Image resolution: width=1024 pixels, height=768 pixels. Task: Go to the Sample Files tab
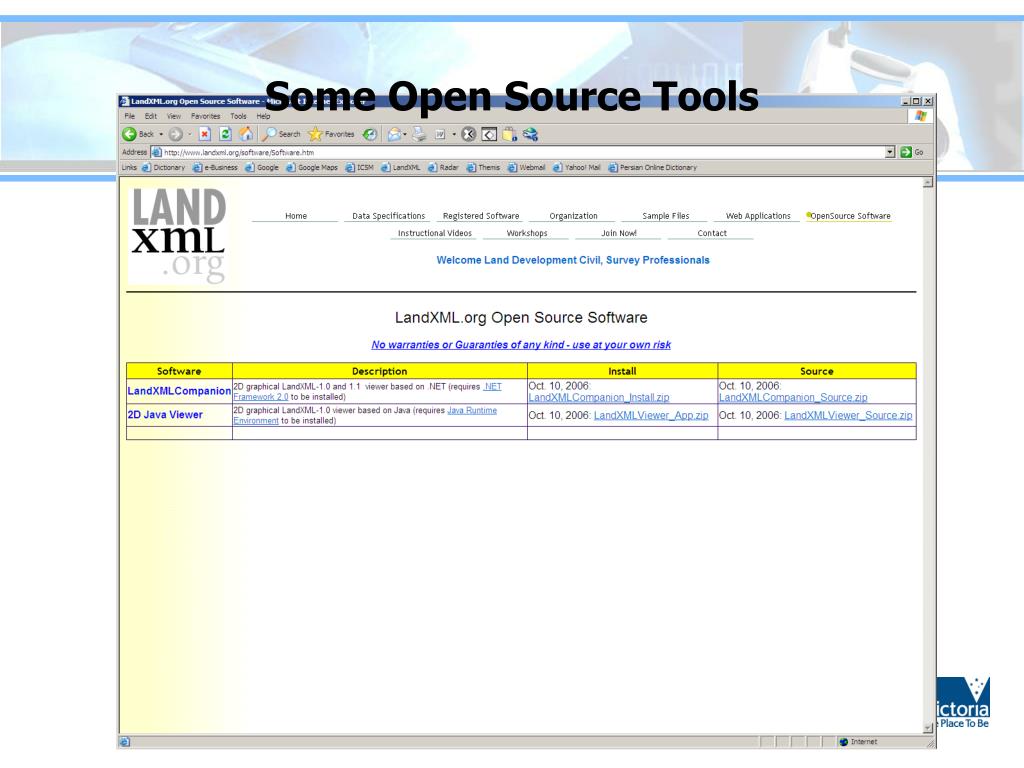[x=665, y=216]
